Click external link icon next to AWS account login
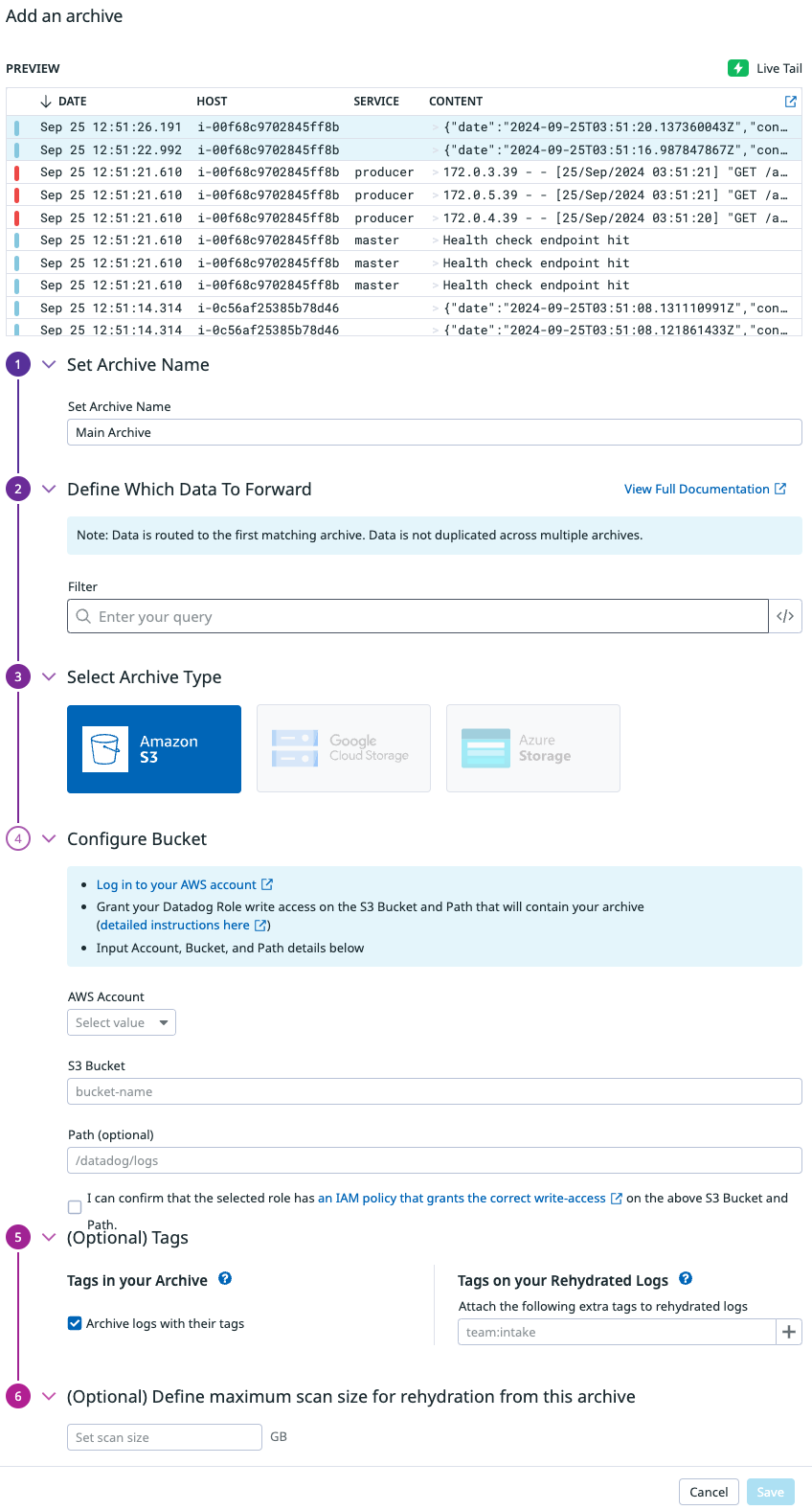812x1510 pixels. (267, 884)
